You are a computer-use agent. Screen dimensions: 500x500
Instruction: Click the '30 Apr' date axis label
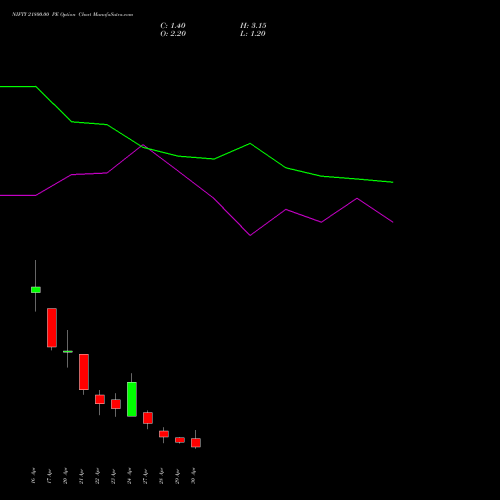193,476
